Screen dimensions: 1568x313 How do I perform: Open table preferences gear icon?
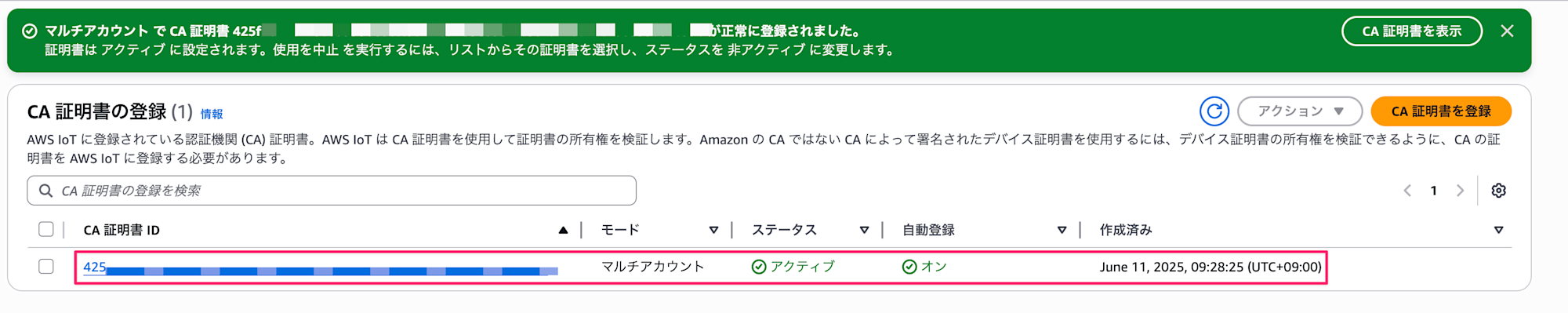(1498, 191)
